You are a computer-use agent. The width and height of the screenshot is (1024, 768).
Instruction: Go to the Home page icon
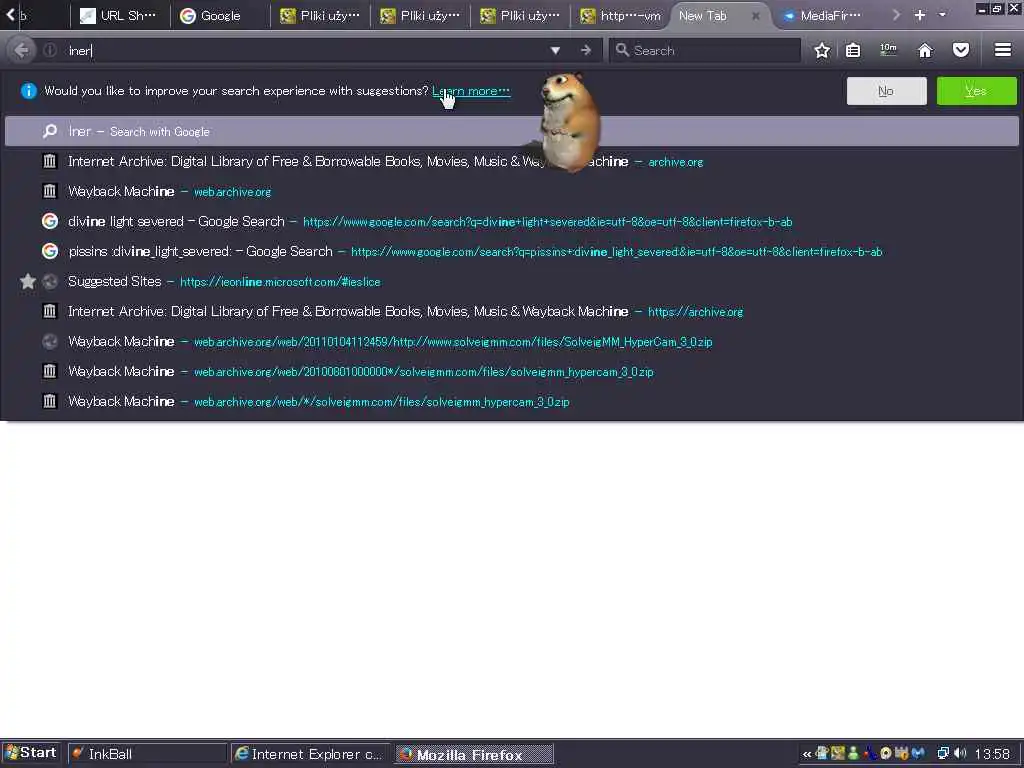tap(925, 50)
